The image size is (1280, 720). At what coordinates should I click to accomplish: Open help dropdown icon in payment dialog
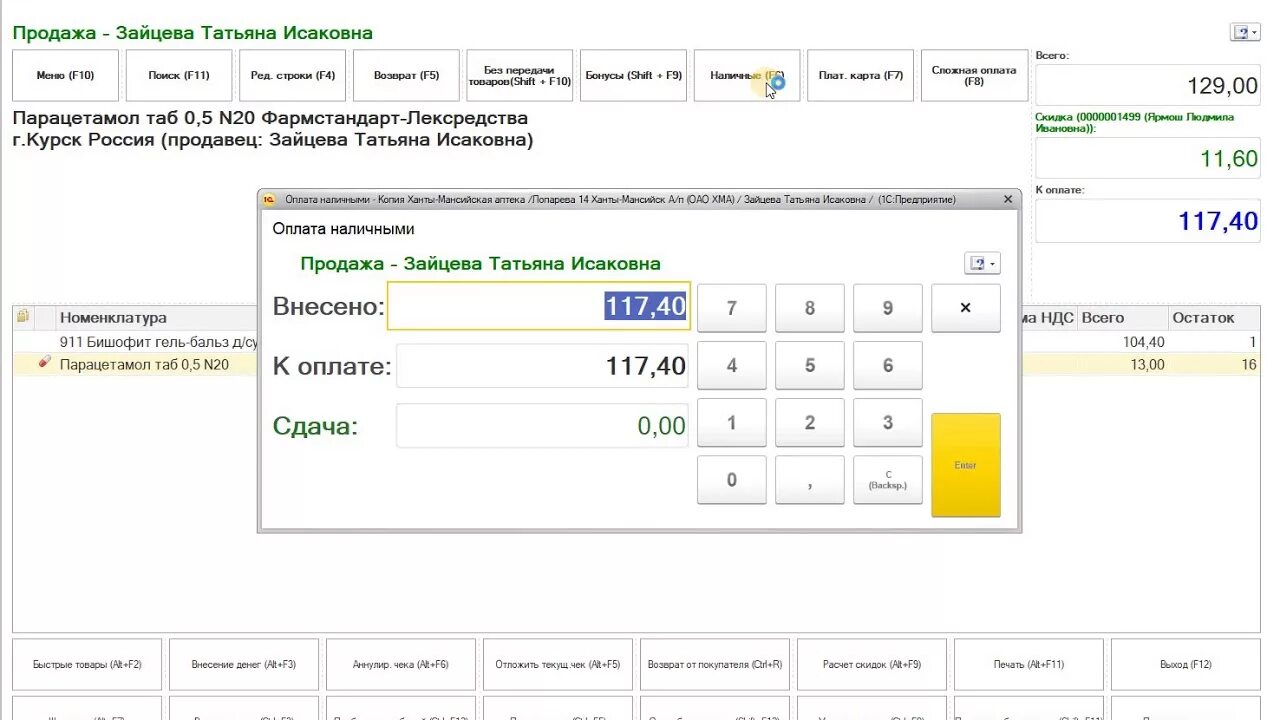pos(982,263)
